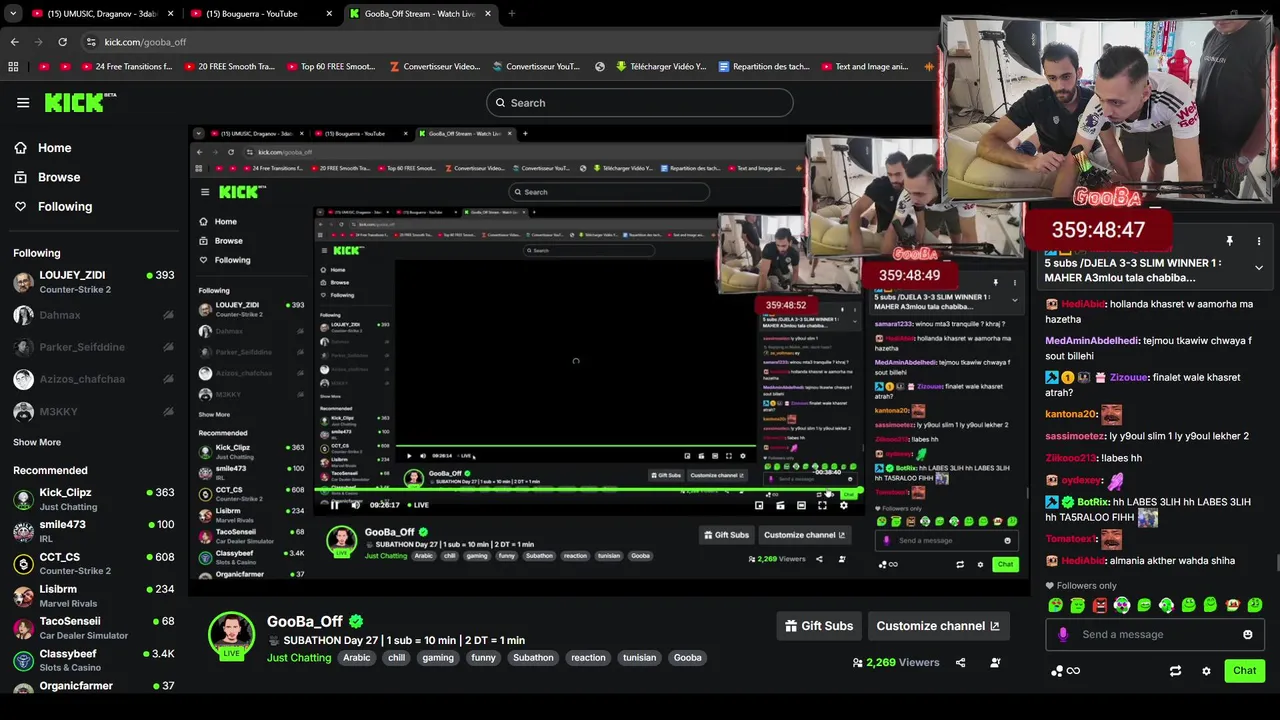
Task: Click GooBa_Off channel avatar with LIVE badge
Action: (x=231, y=636)
